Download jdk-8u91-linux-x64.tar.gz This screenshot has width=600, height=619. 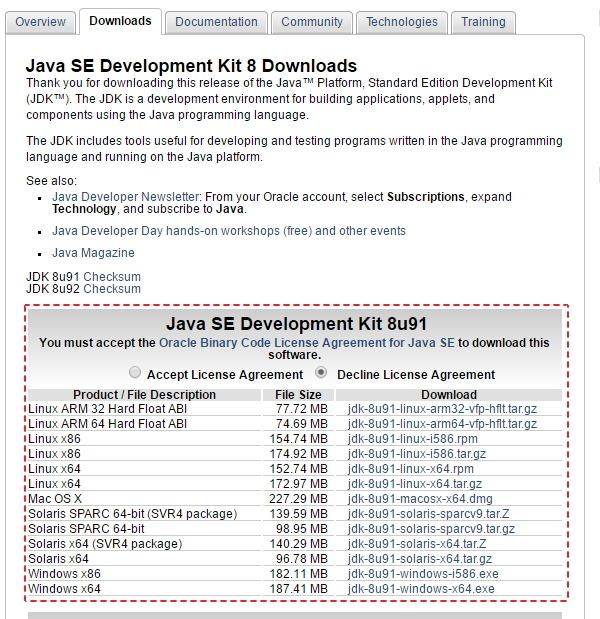pos(415,484)
